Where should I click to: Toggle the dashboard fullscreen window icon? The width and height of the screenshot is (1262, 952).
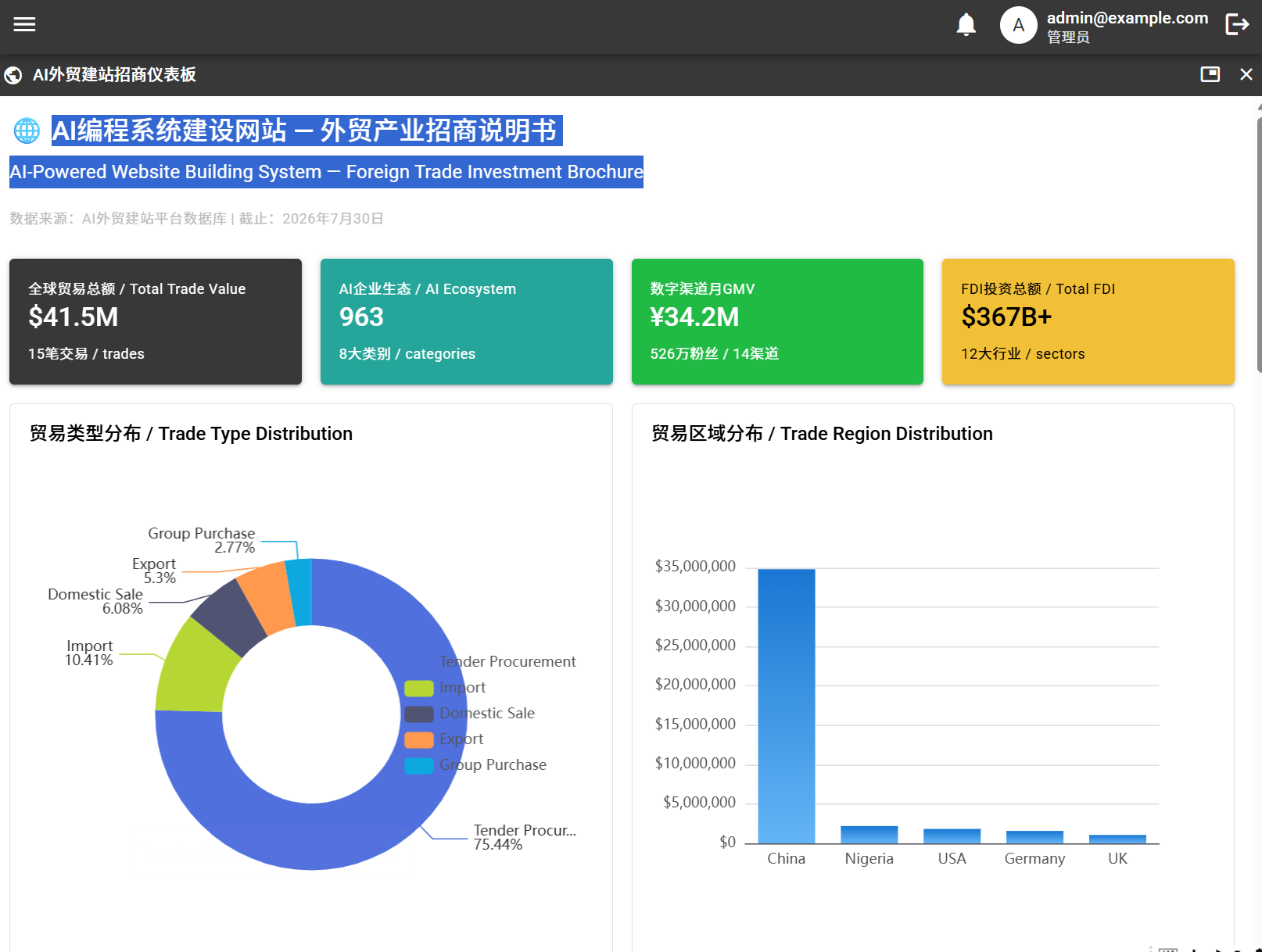pos(1210,74)
